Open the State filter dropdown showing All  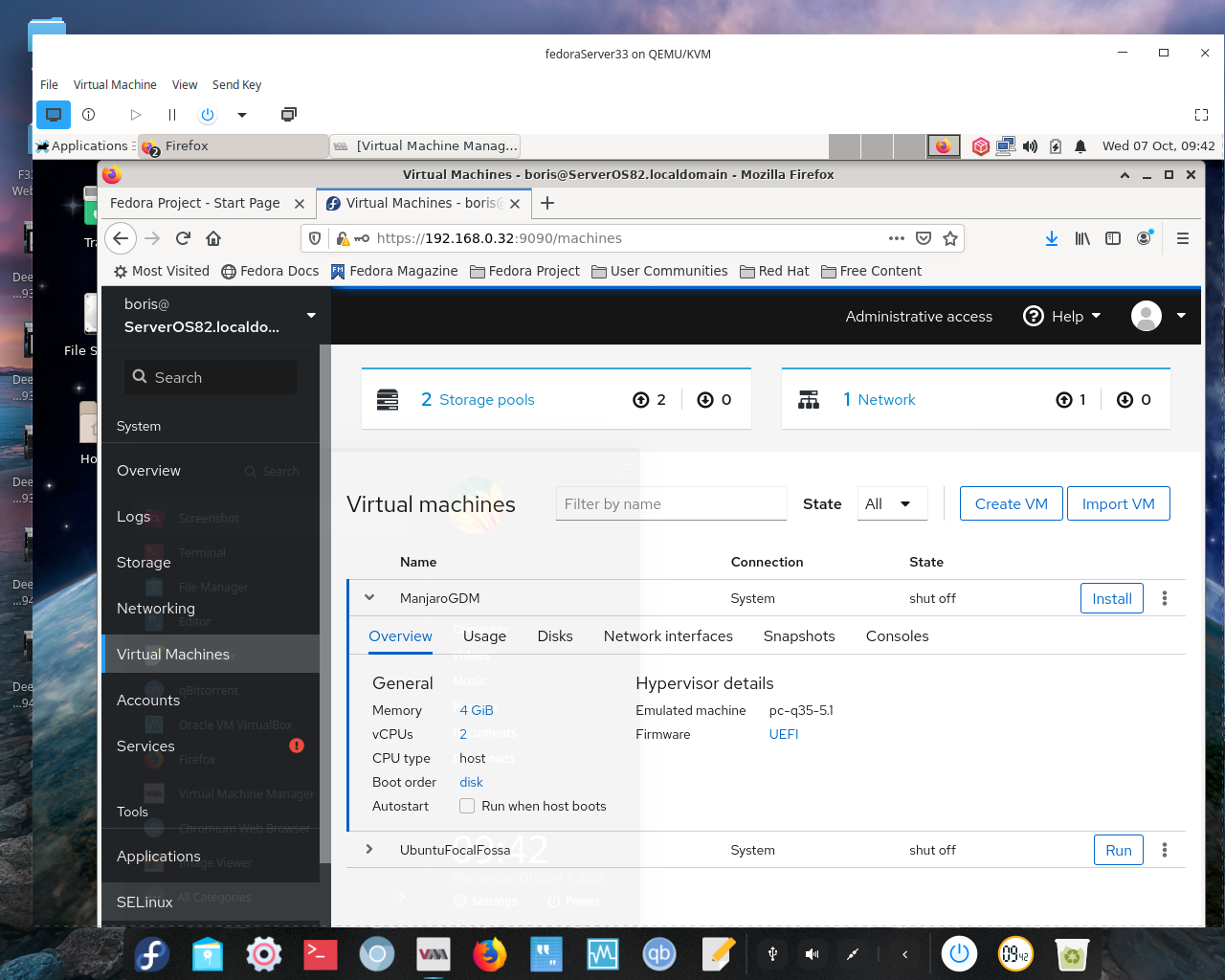(x=892, y=503)
